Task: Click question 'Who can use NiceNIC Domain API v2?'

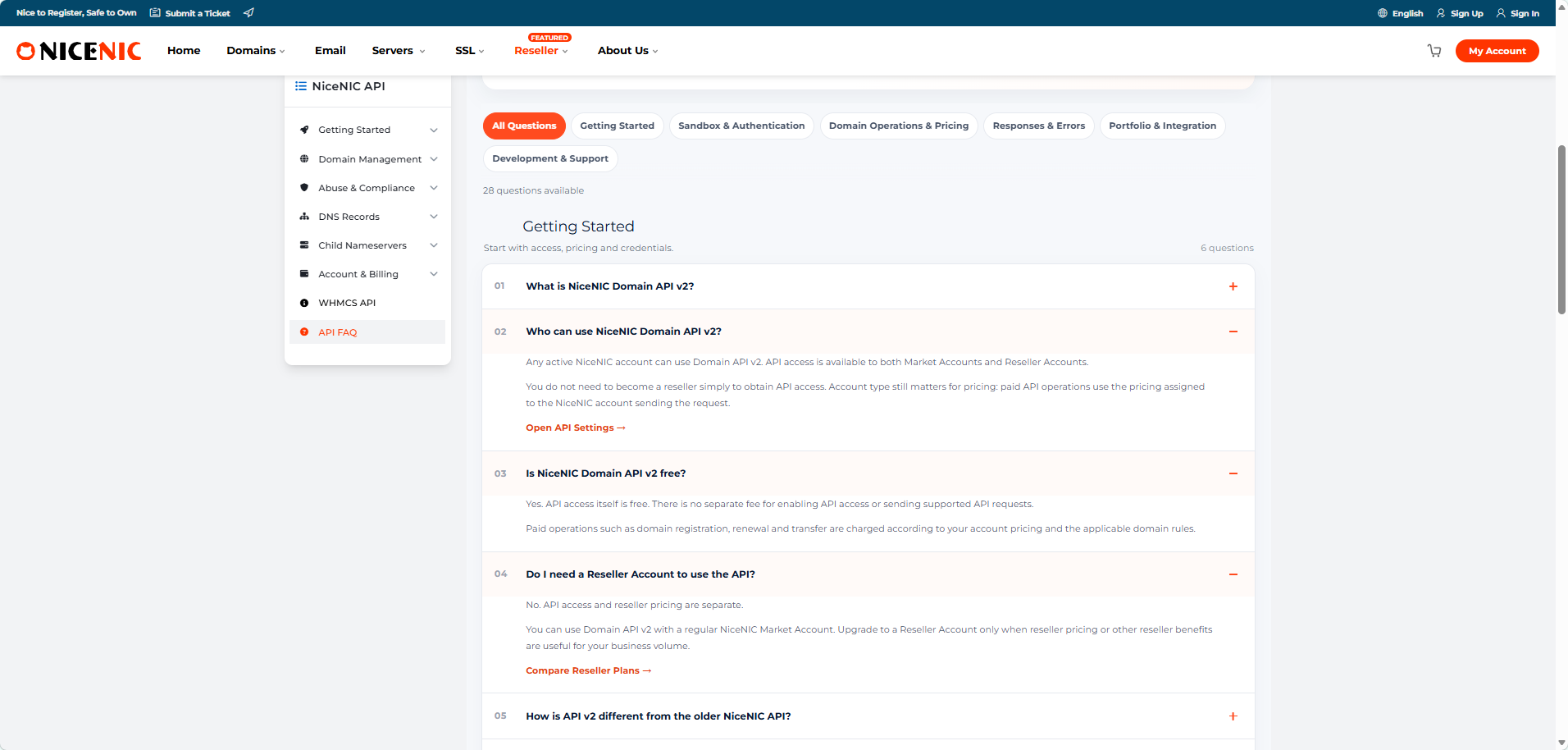Action: (x=623, y=332)
